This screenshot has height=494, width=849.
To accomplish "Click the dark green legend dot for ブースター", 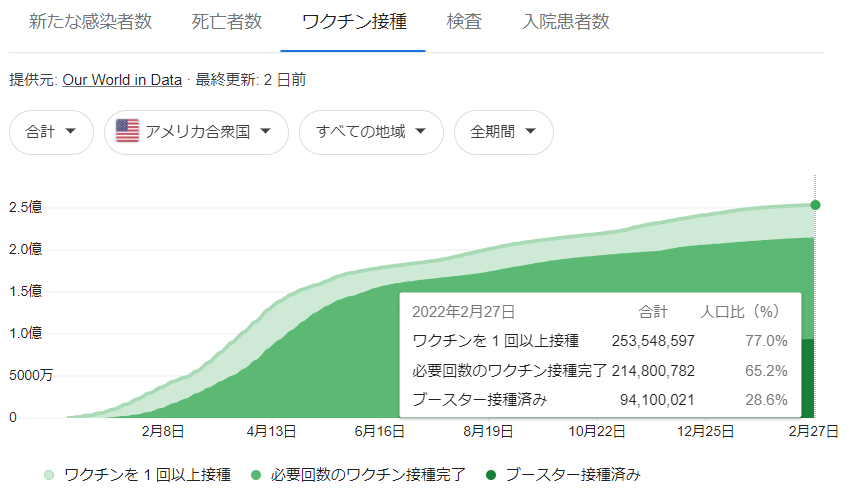I will pyautogui.click(x=491, y=475).
